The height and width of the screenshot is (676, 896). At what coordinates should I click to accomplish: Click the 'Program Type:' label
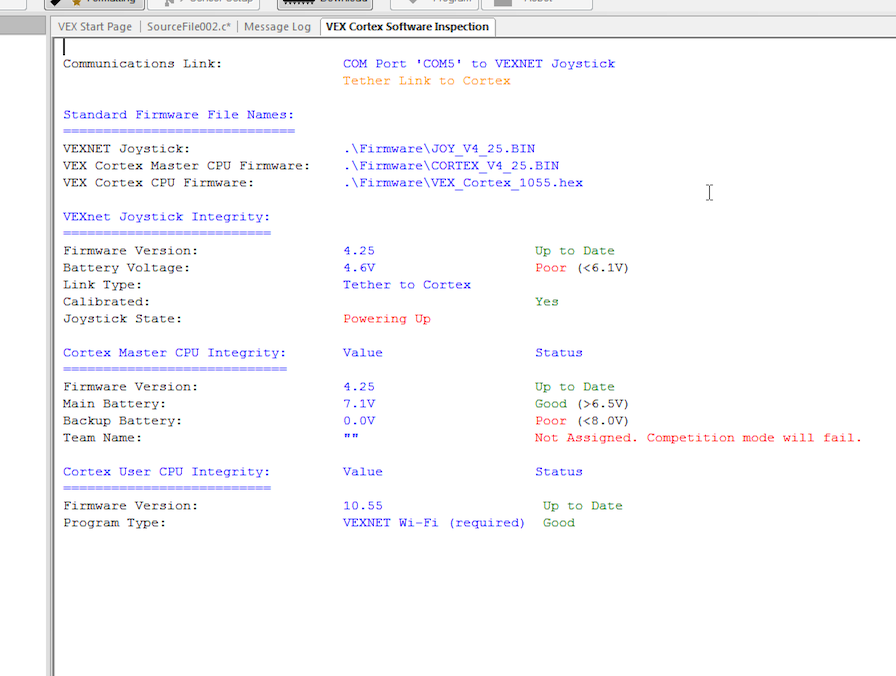114,523
